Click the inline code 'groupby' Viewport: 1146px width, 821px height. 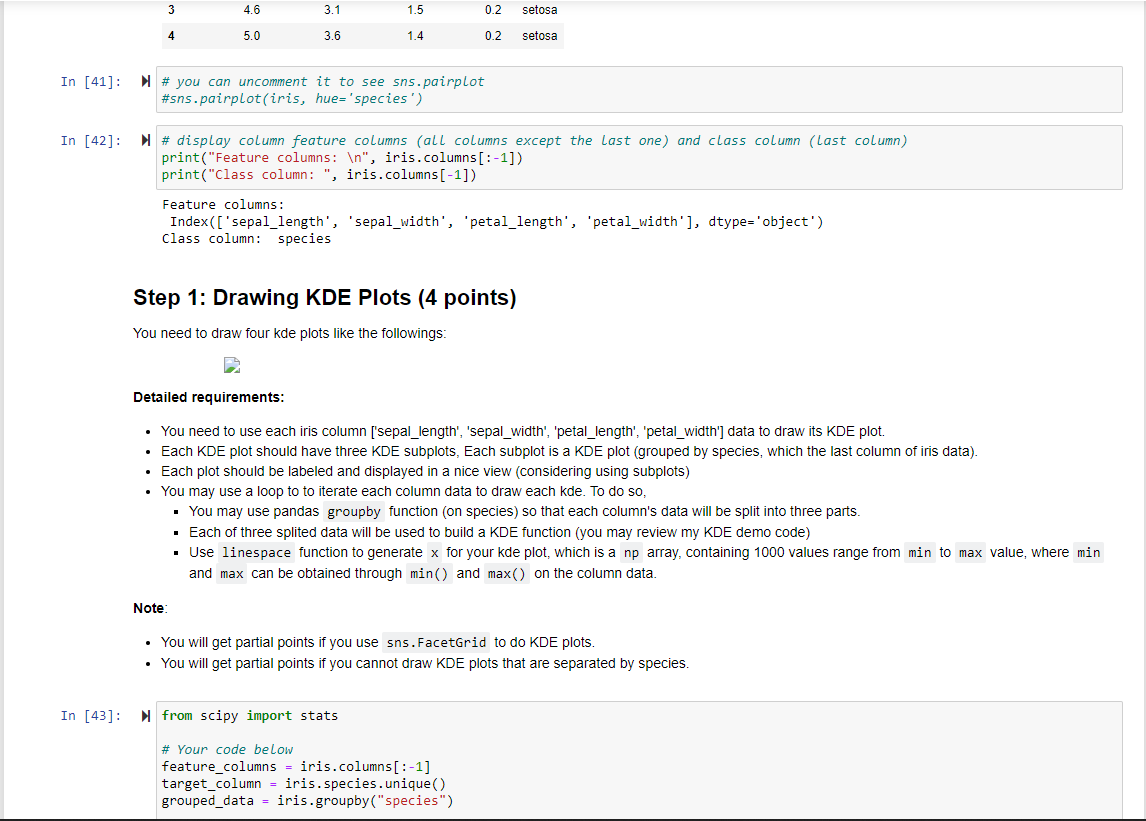354,512
